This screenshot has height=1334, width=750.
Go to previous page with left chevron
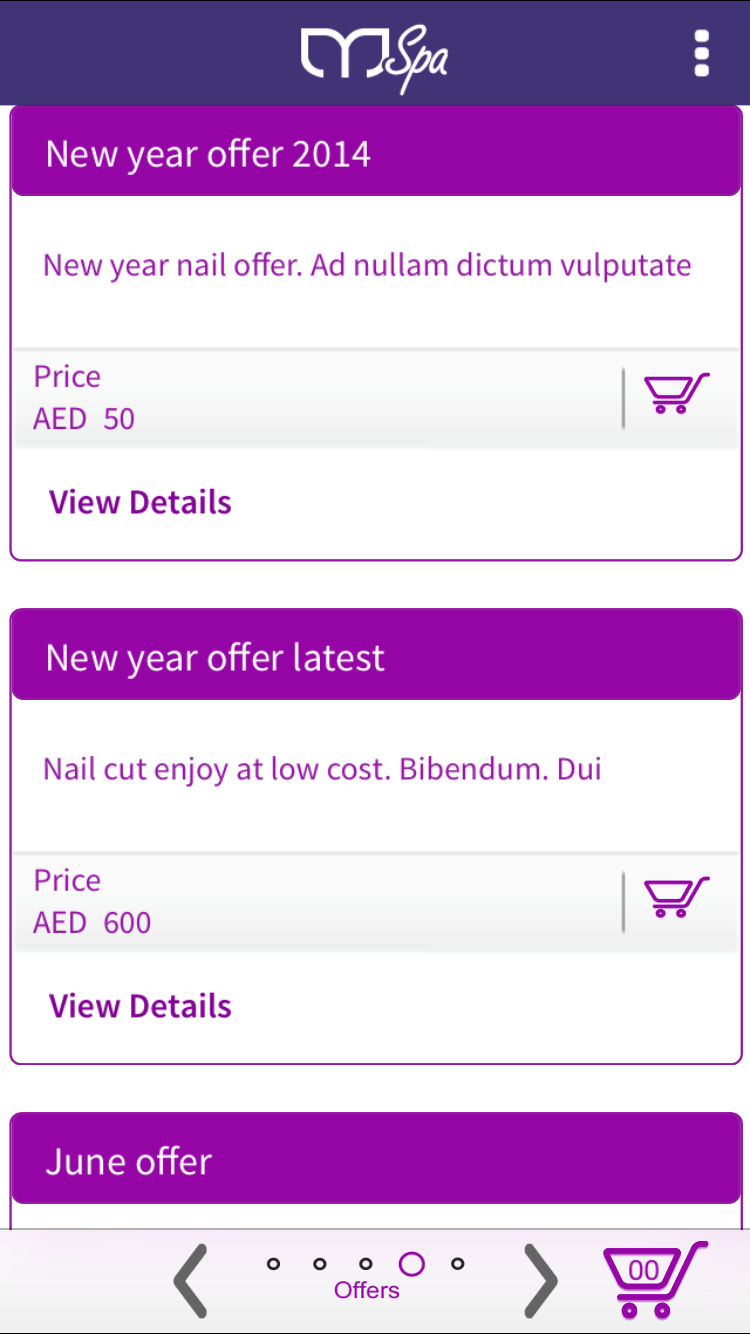(x=191, y=1280)
